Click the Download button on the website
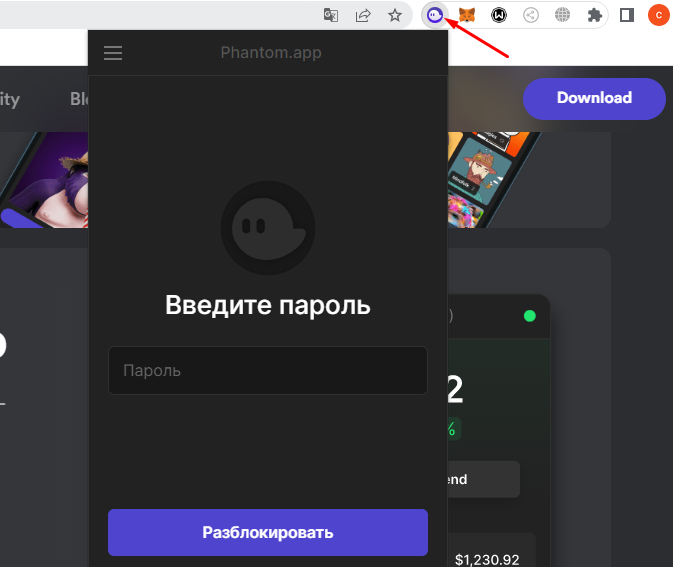 click(594, 98)
